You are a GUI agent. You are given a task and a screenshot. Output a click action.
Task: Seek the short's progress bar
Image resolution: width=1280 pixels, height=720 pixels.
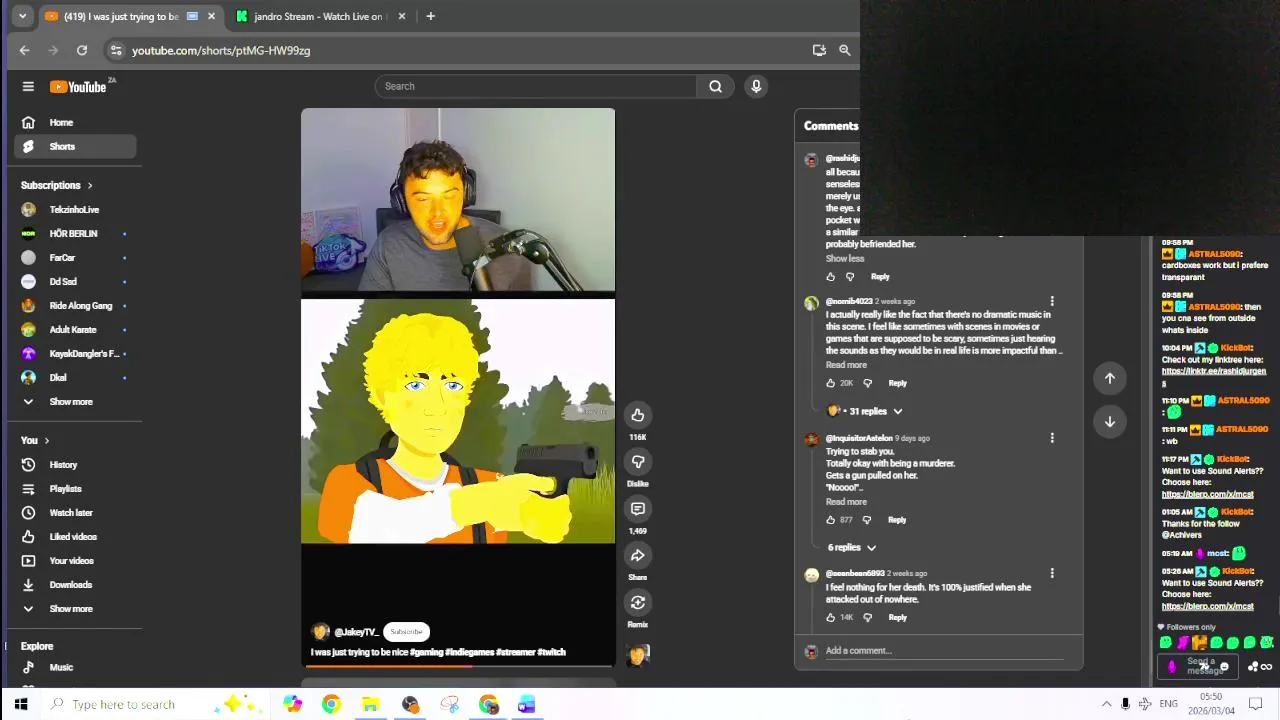click(458, 665)
